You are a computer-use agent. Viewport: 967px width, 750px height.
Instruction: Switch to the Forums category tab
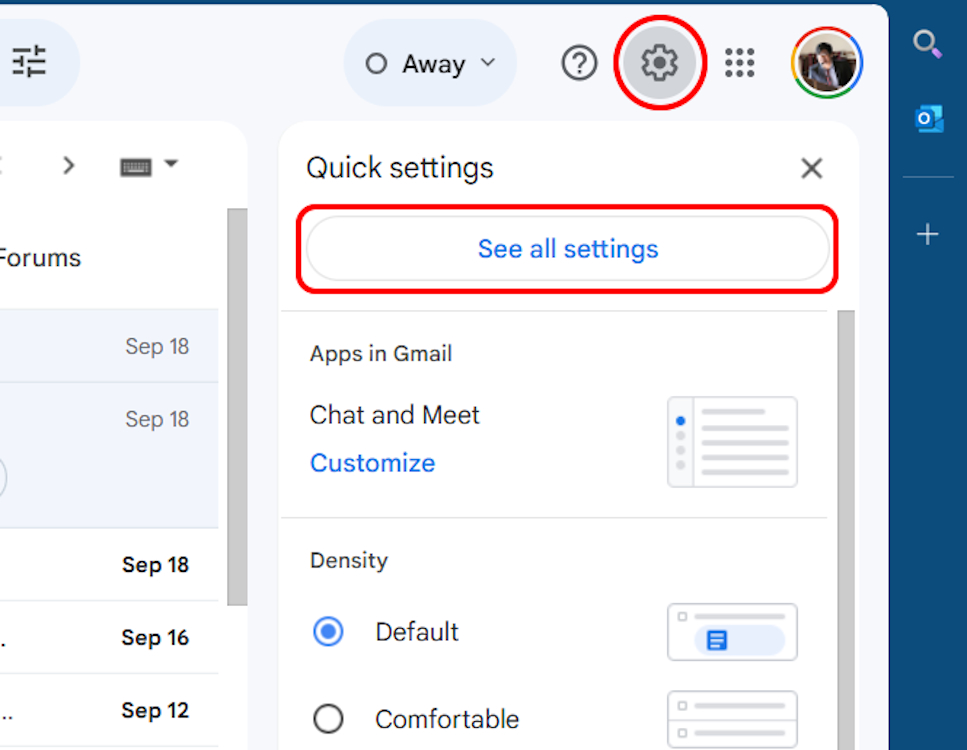[40, 257]
